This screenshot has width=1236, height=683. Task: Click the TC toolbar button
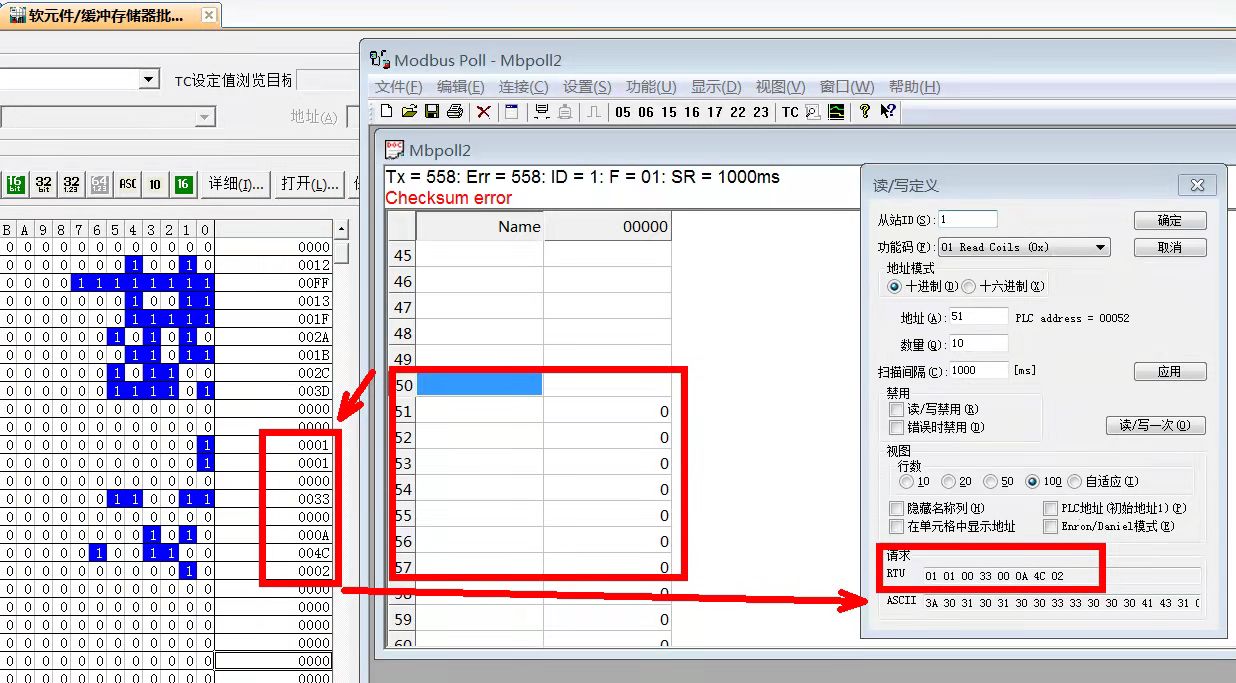(790, 112)
